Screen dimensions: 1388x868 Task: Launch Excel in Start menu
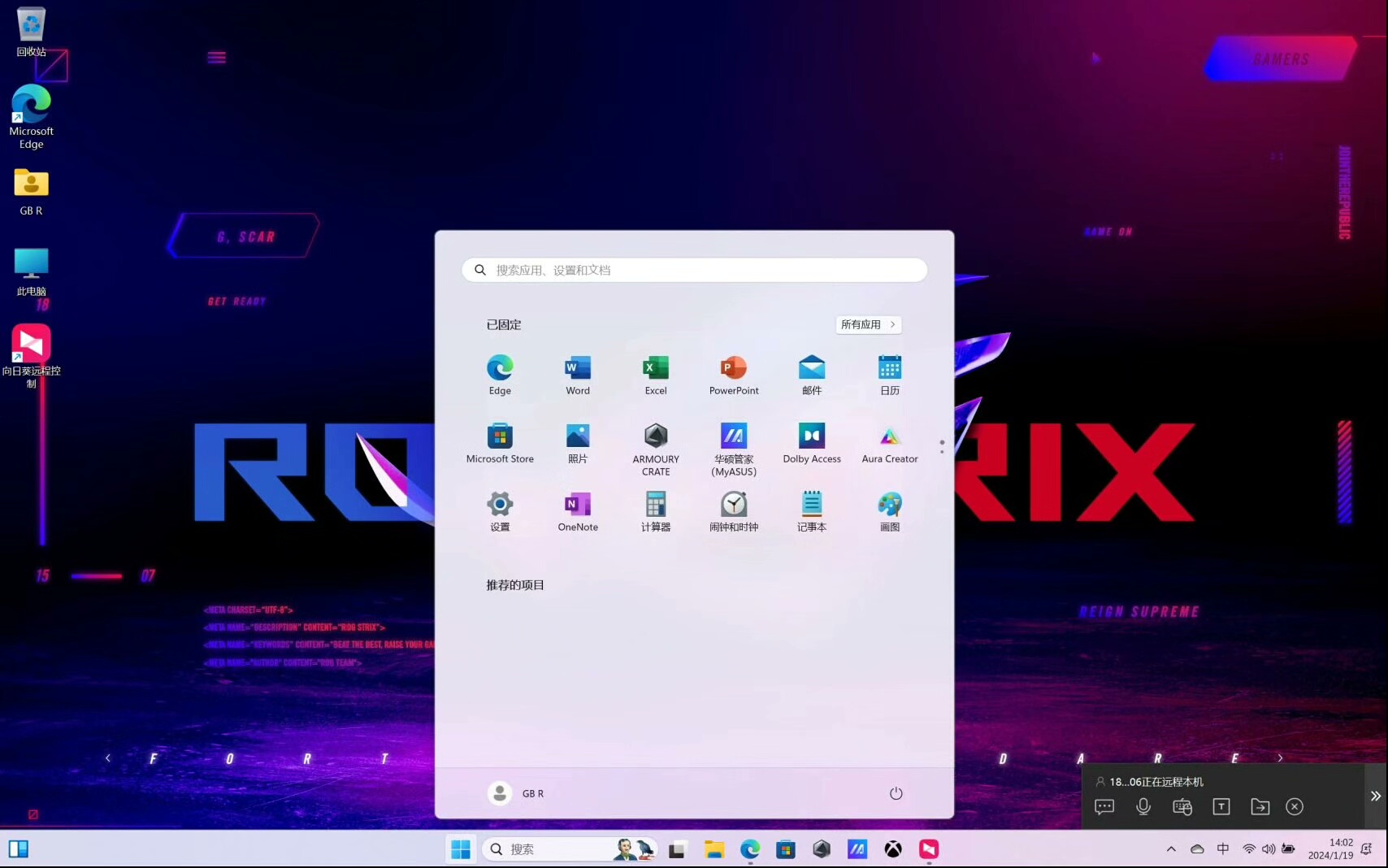coord(656,374)
